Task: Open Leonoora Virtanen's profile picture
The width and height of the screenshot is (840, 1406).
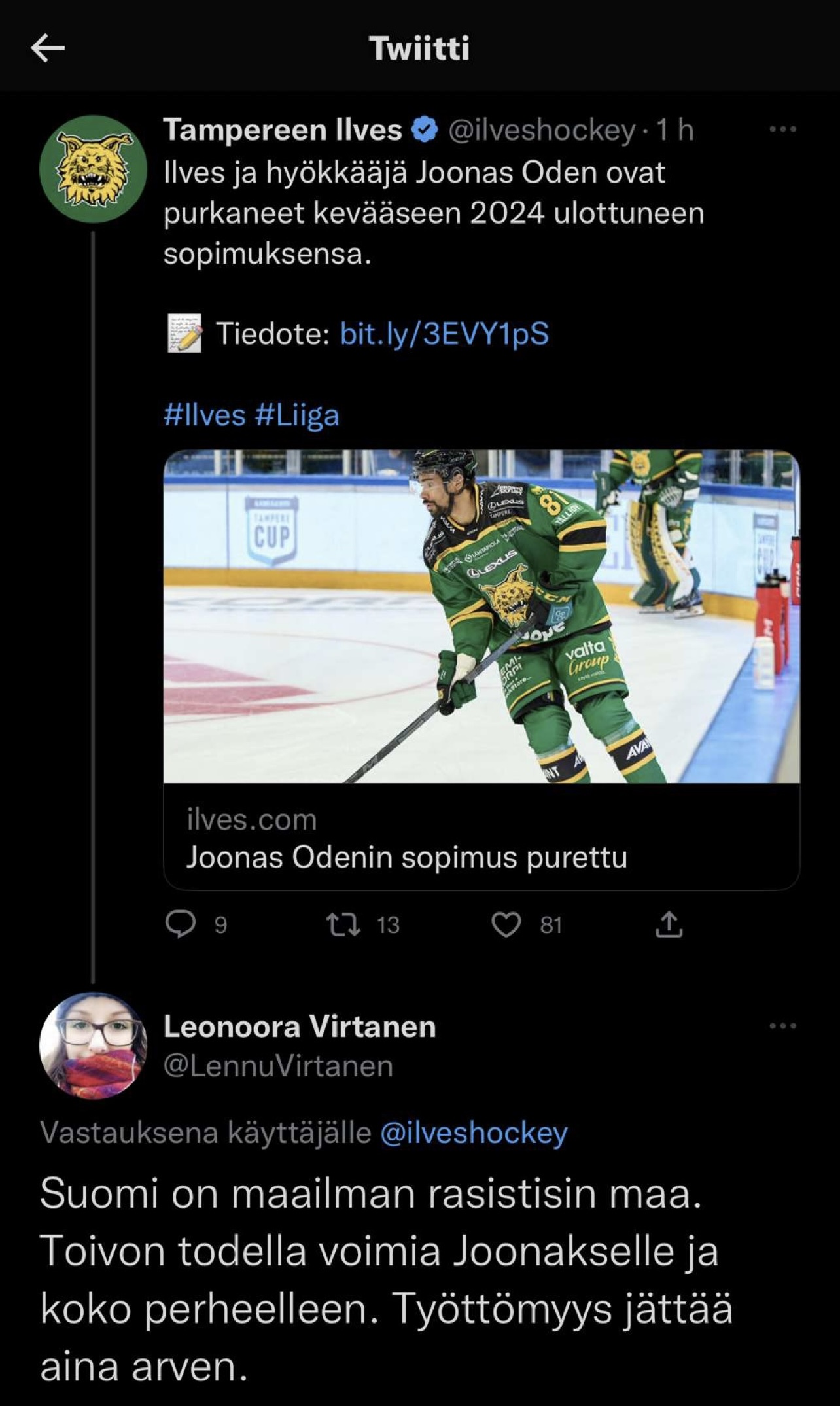Action: coord(93,1045)
